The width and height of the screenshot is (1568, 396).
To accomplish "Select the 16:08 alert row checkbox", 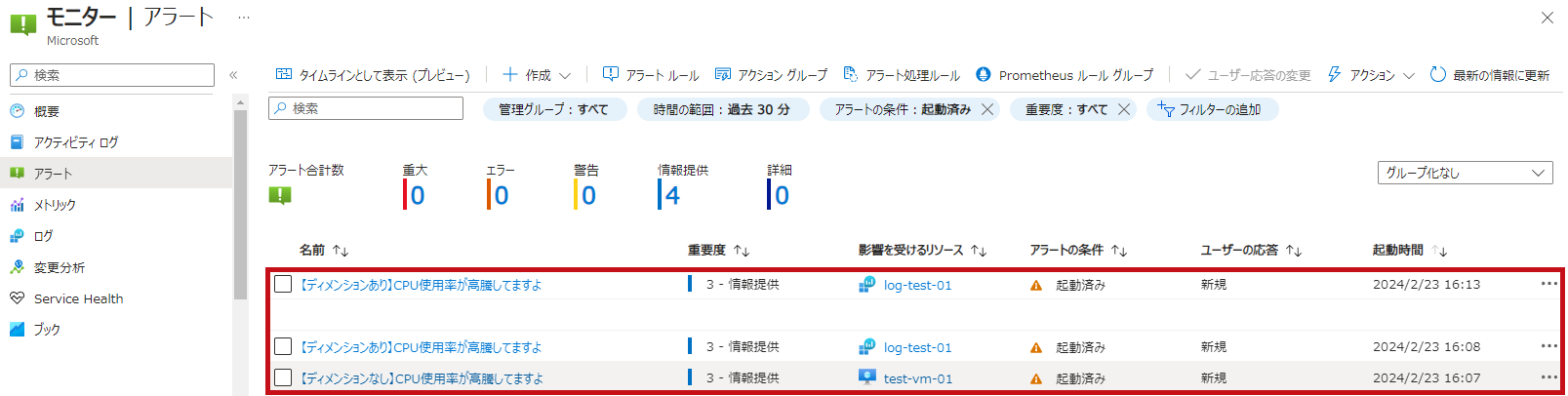I will coord(283,346).
